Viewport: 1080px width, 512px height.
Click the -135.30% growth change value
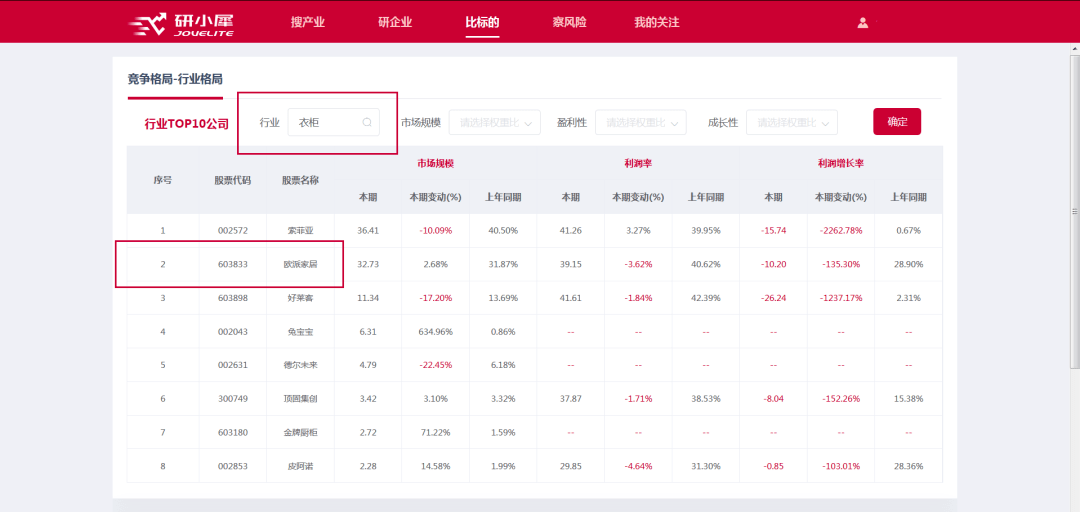[841, 265]
